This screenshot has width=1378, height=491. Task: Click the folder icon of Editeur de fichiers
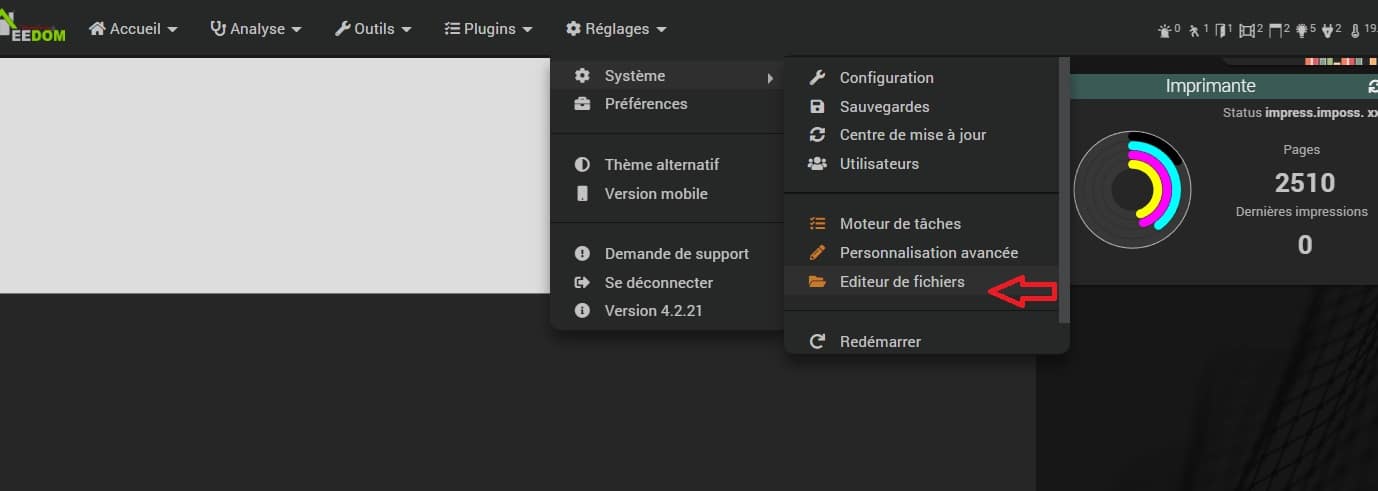pos(817,282)
